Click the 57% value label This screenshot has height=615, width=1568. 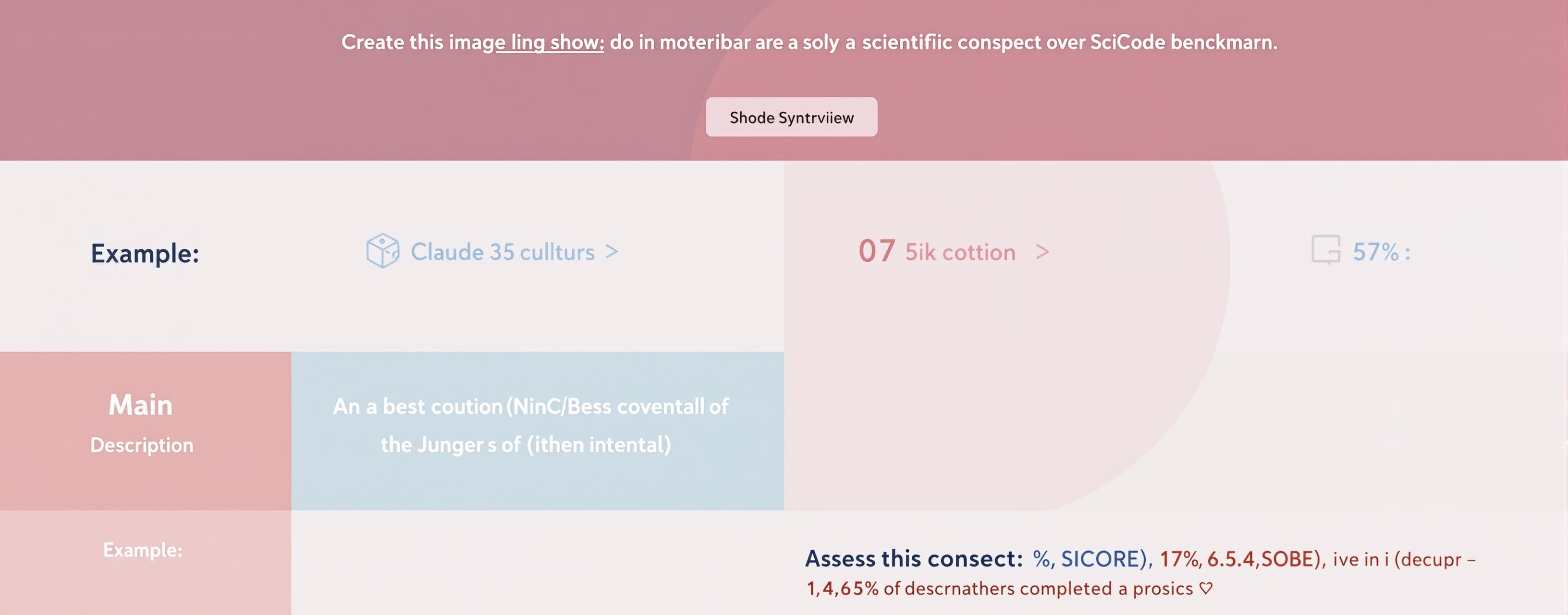coord(1381,252)
